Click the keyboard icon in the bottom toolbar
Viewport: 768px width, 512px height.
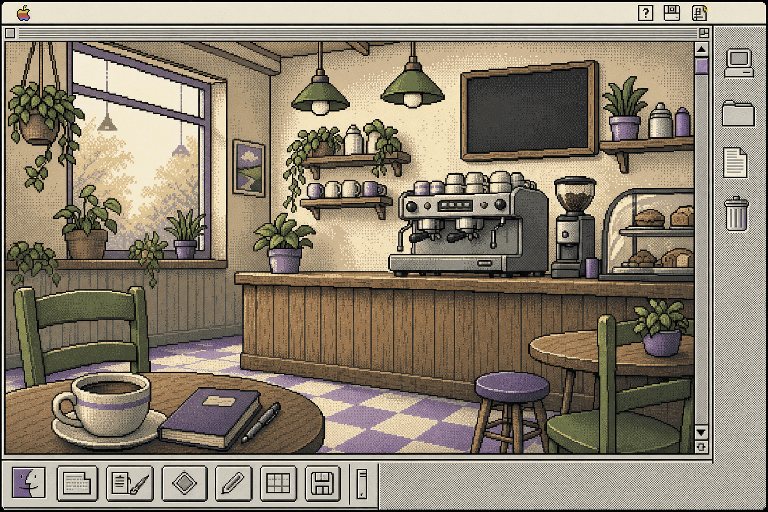tap(77, 484)
